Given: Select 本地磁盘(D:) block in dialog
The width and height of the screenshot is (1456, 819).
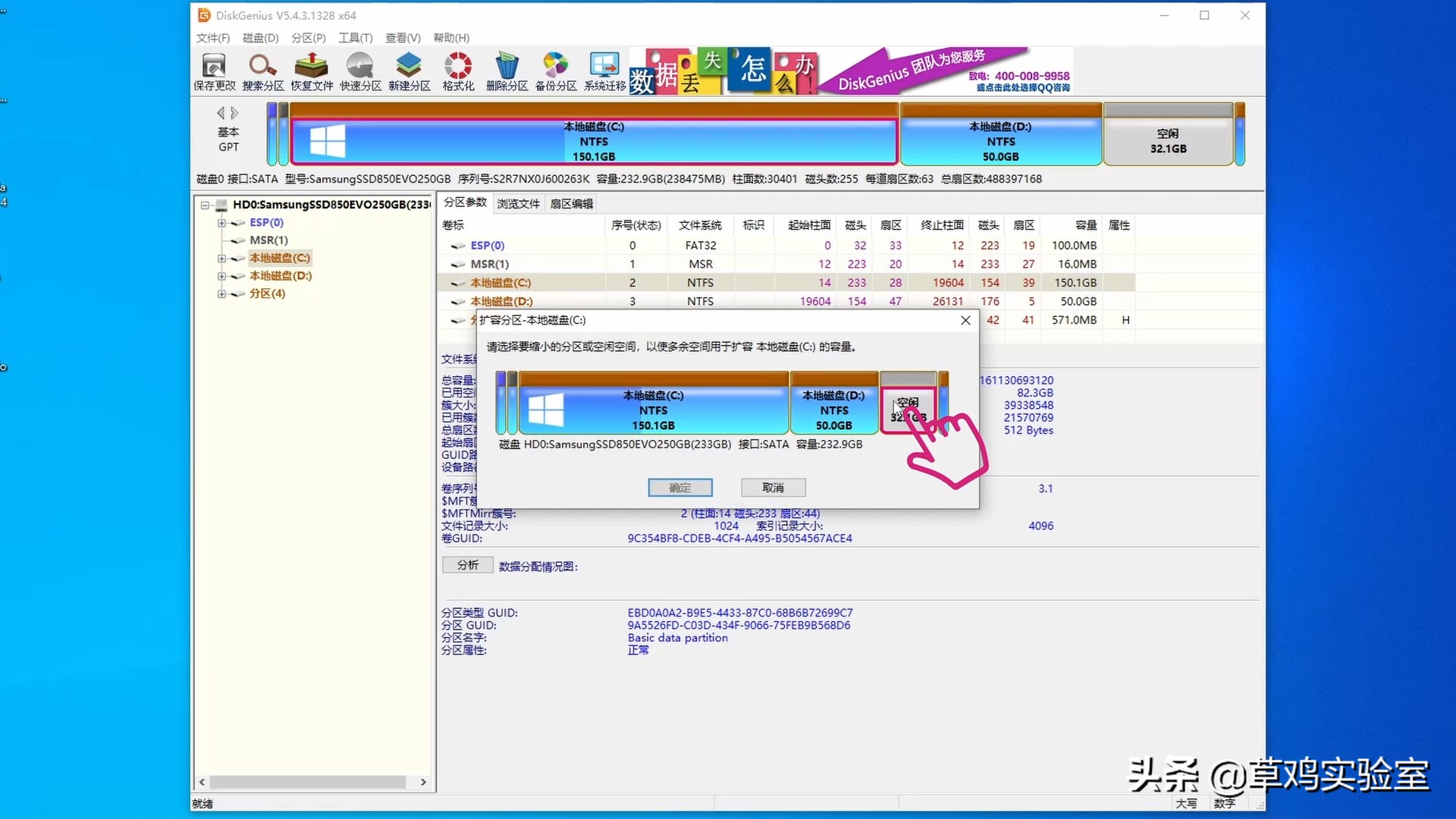Looking at the screenshot, I should [833, 409].
